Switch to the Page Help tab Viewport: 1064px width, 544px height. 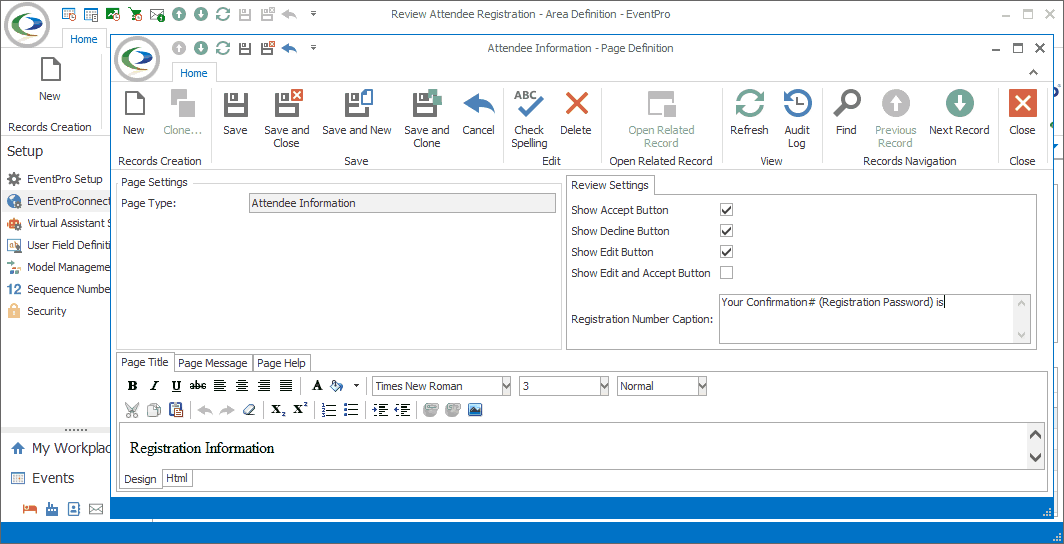[282, 363]
